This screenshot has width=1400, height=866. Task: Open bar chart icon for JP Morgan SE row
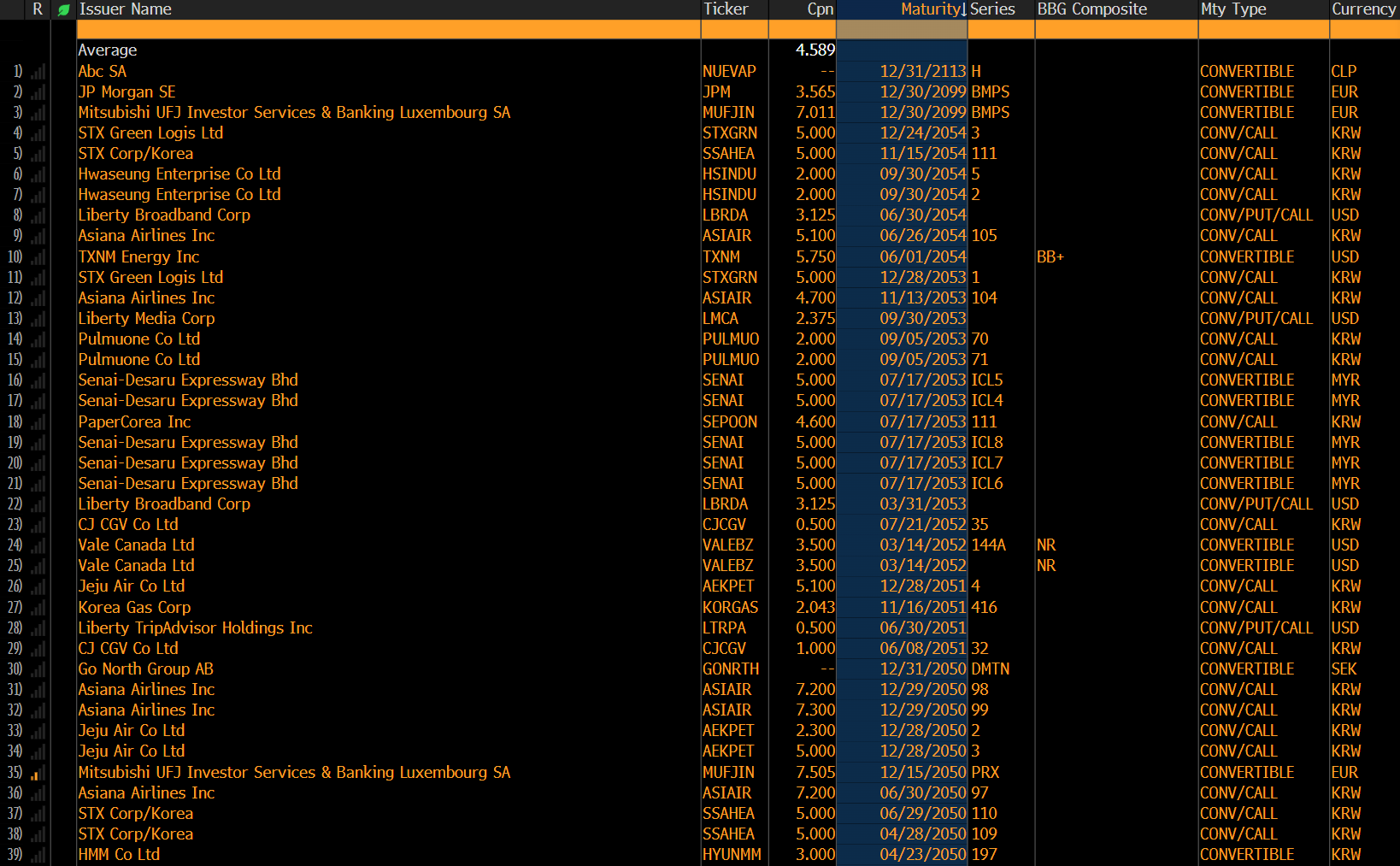tap(38, 92)
